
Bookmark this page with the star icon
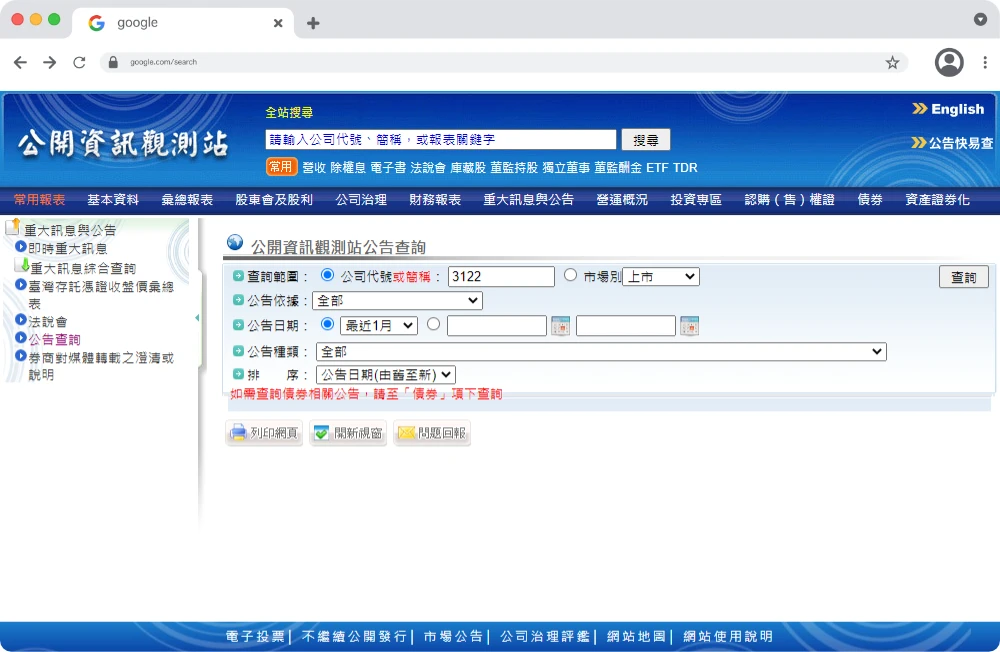coord(892,62)
